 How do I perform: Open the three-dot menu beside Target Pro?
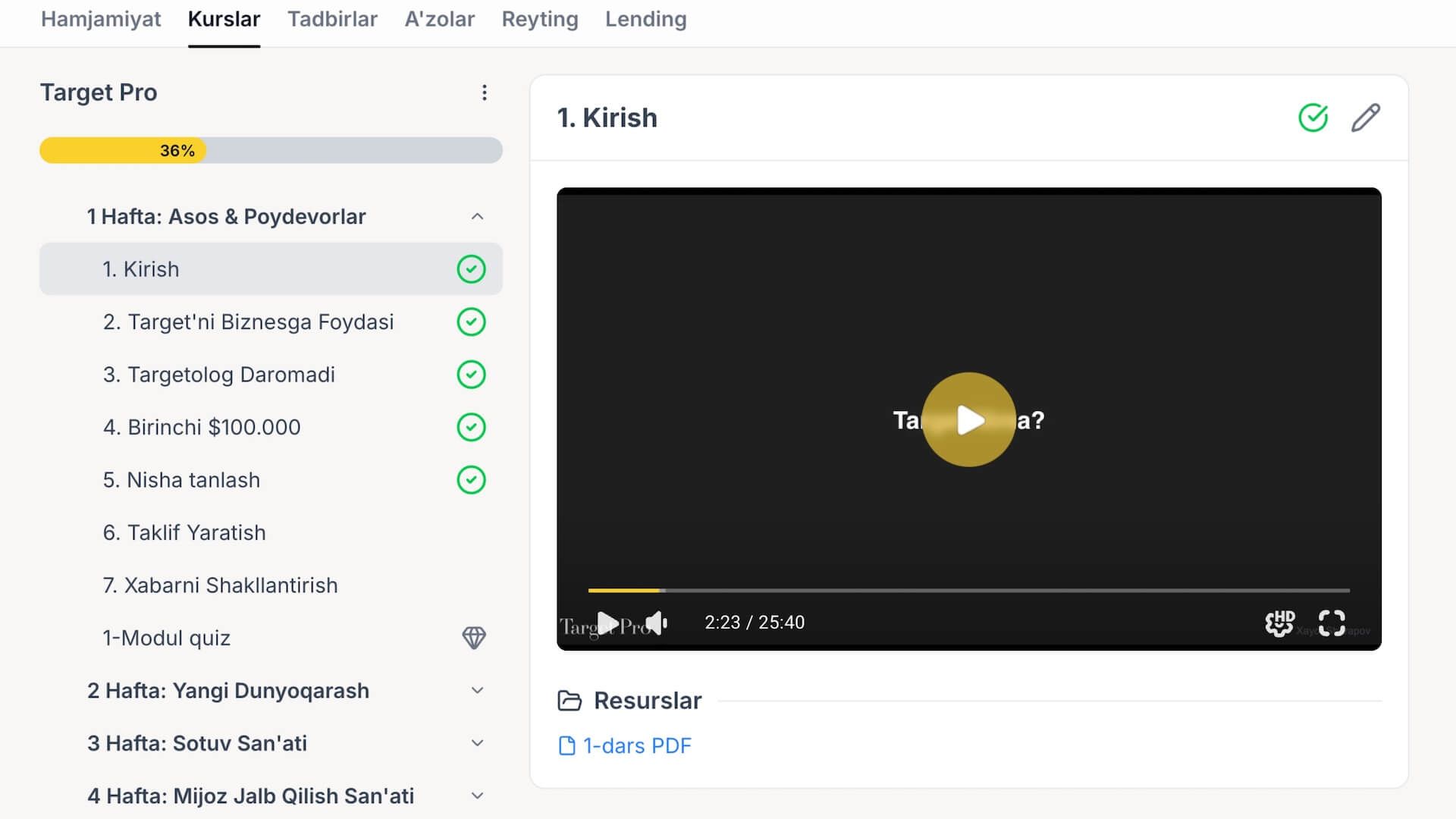pyautogui.click(x=484, y=93)
